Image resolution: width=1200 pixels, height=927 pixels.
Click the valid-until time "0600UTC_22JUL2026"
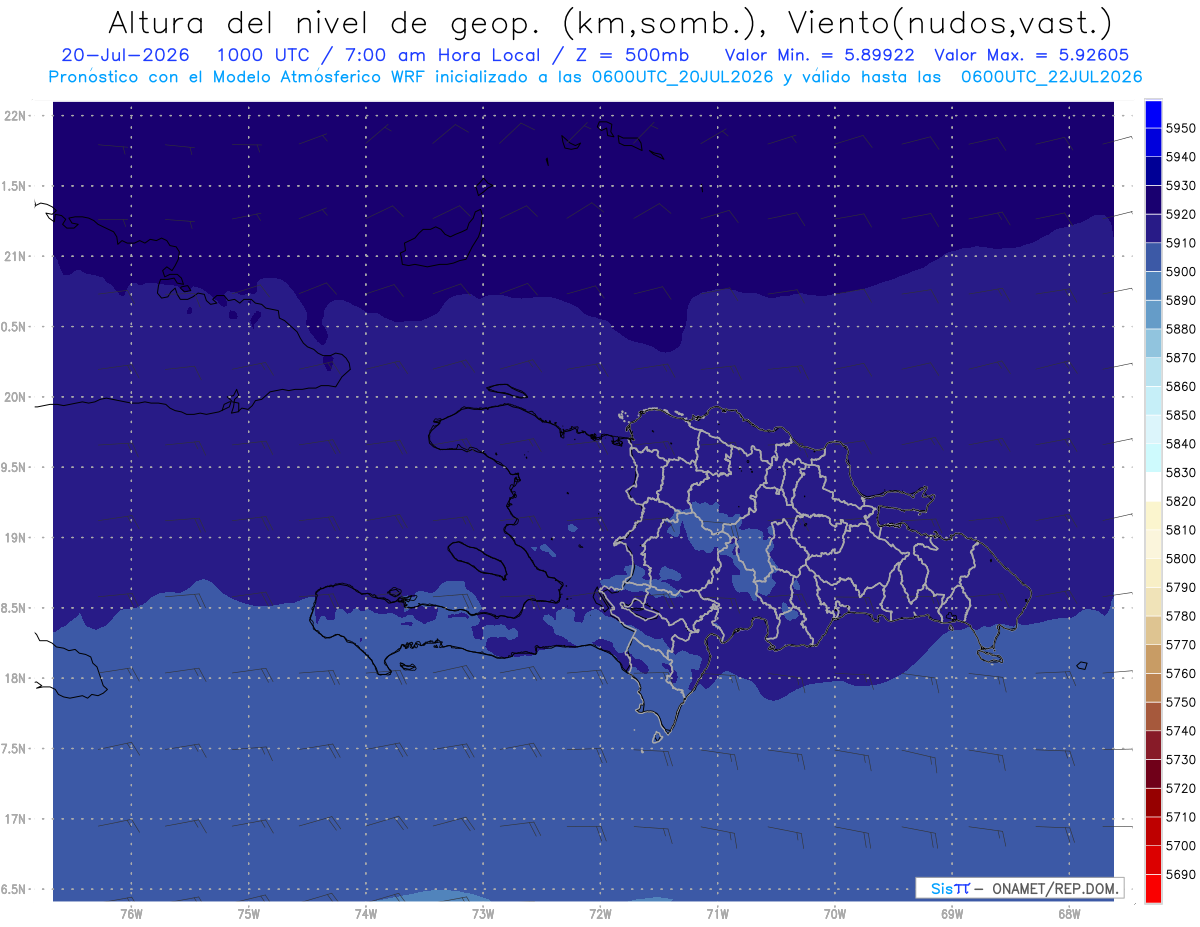point(1051,76)
